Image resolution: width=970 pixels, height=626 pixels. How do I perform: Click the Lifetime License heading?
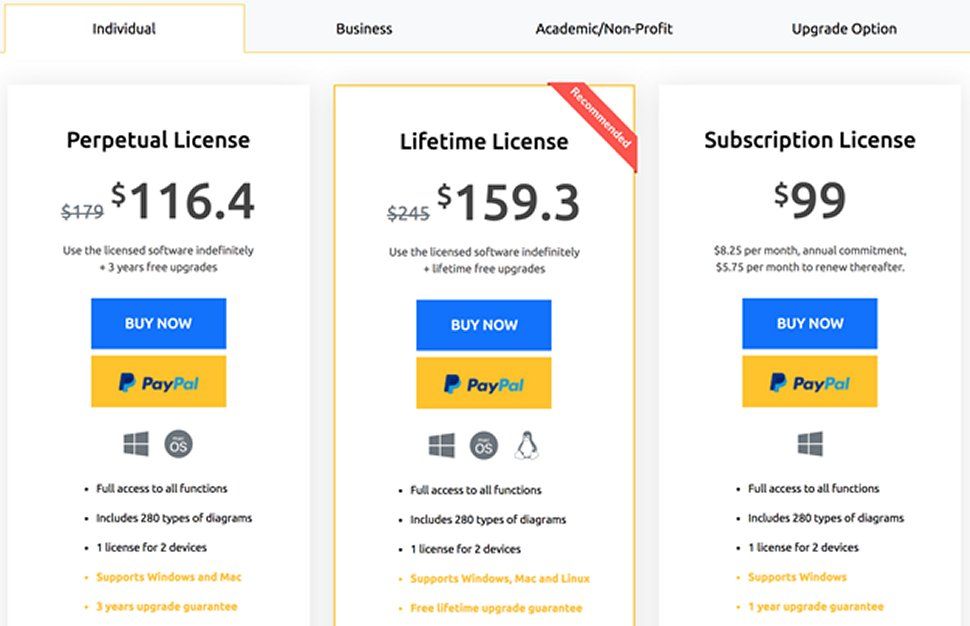(484, 142)
